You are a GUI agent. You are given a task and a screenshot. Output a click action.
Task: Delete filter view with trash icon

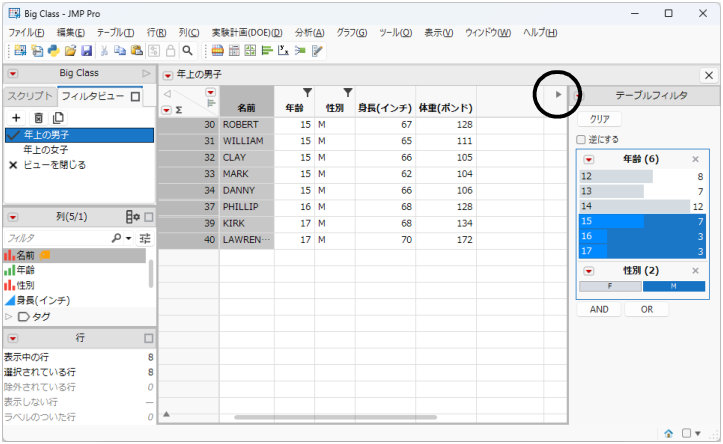[x=39, y=118]
